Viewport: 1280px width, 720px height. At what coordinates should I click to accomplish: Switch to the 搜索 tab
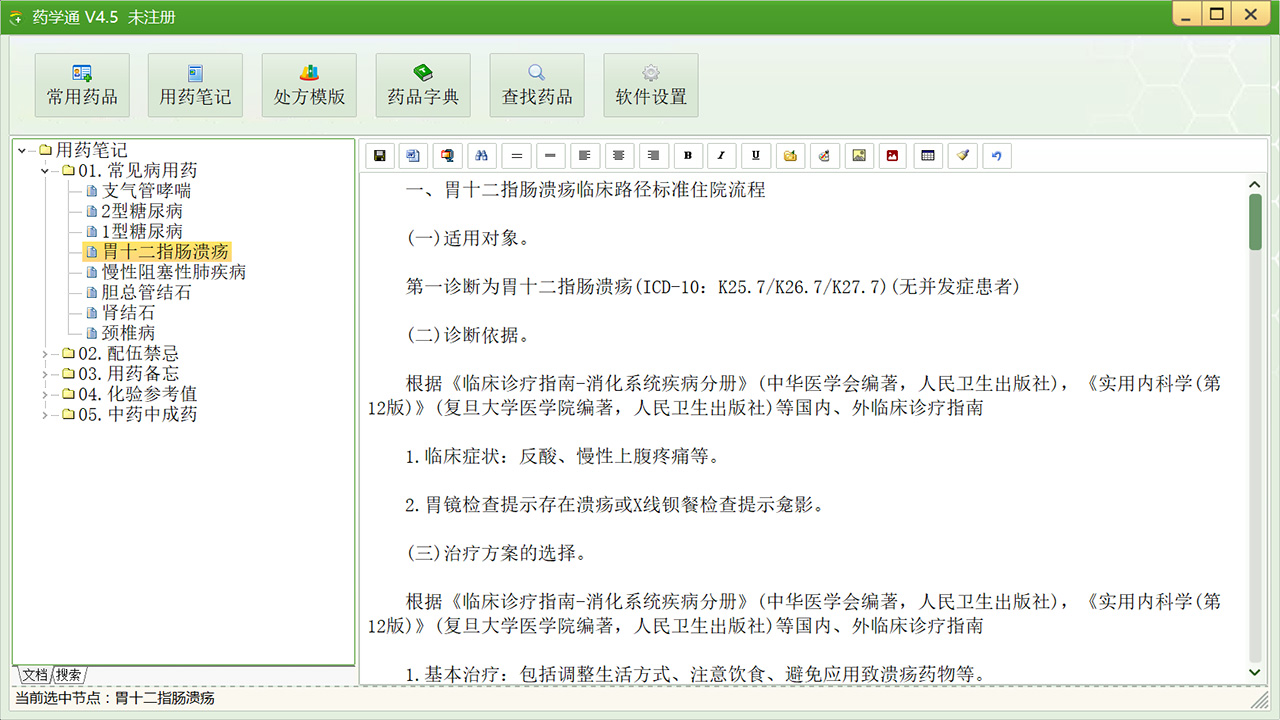(69, 675)
